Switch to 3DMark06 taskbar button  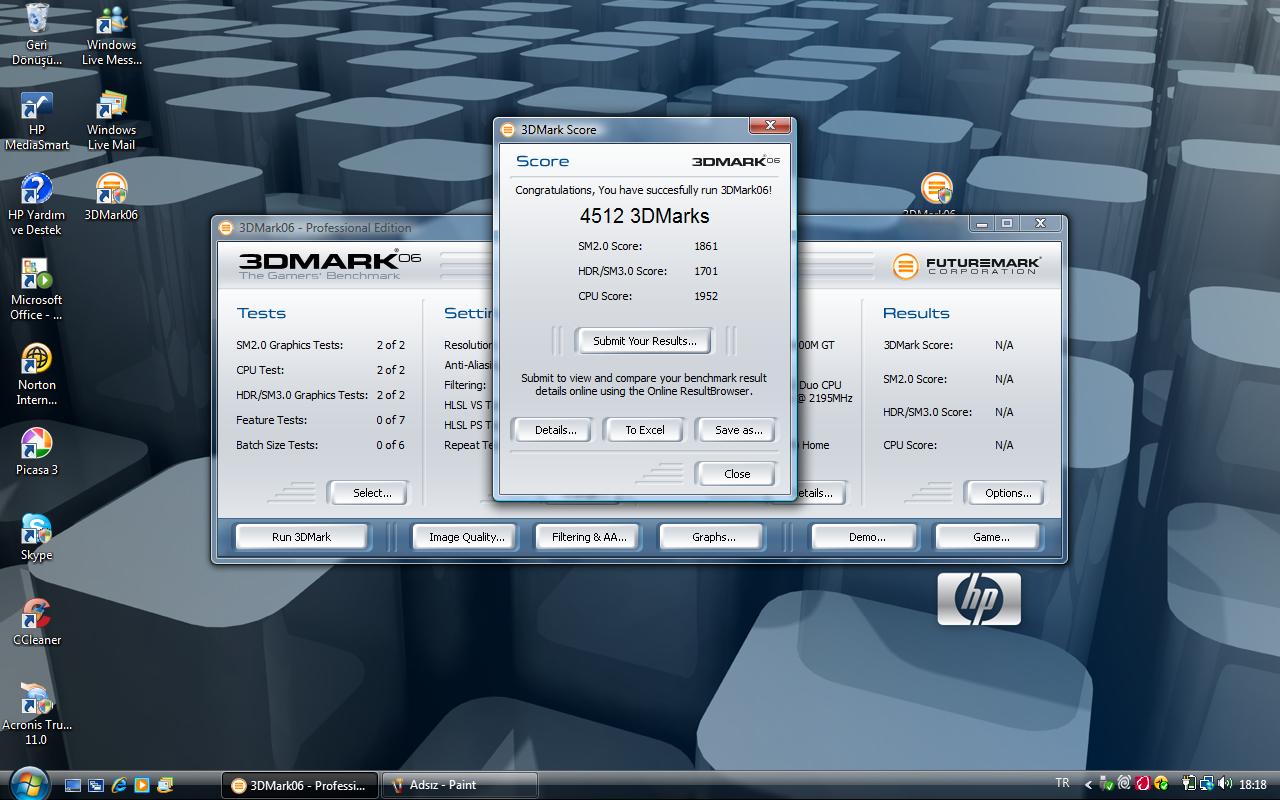click(300, 785)
